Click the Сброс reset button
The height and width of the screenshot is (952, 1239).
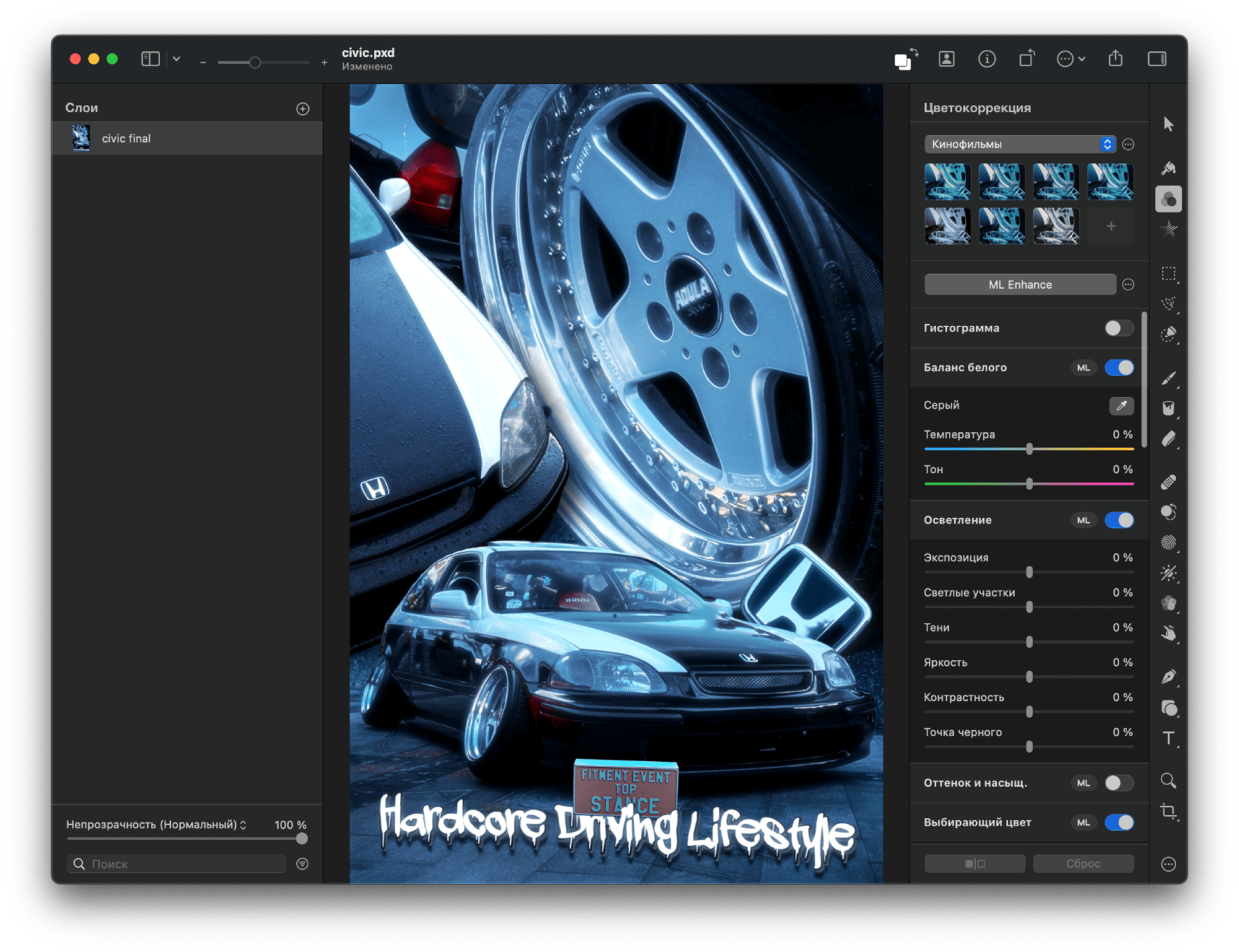coord(1083,863)
